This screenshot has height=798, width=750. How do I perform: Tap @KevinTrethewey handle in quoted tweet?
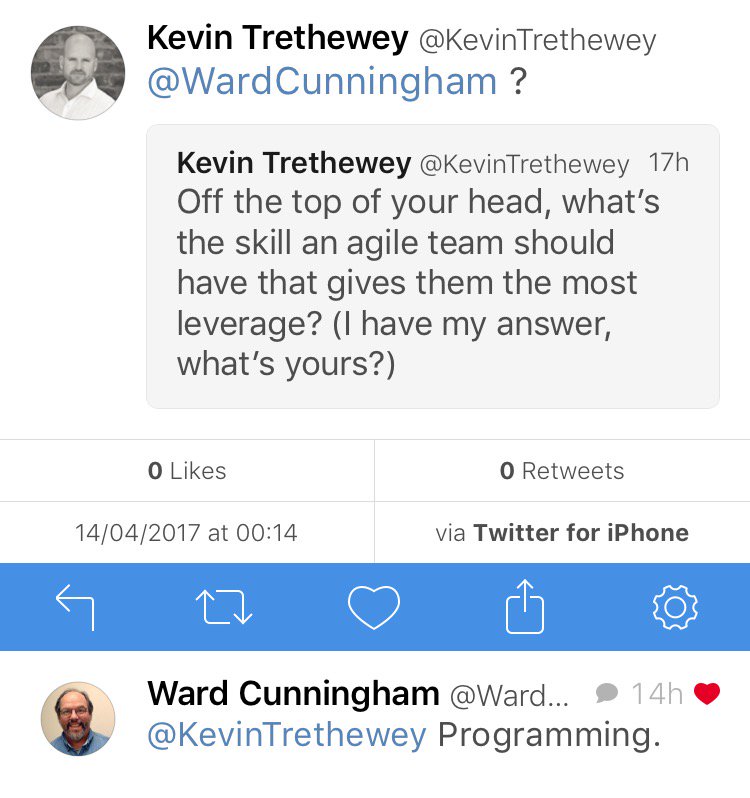(x=525, y=164)
